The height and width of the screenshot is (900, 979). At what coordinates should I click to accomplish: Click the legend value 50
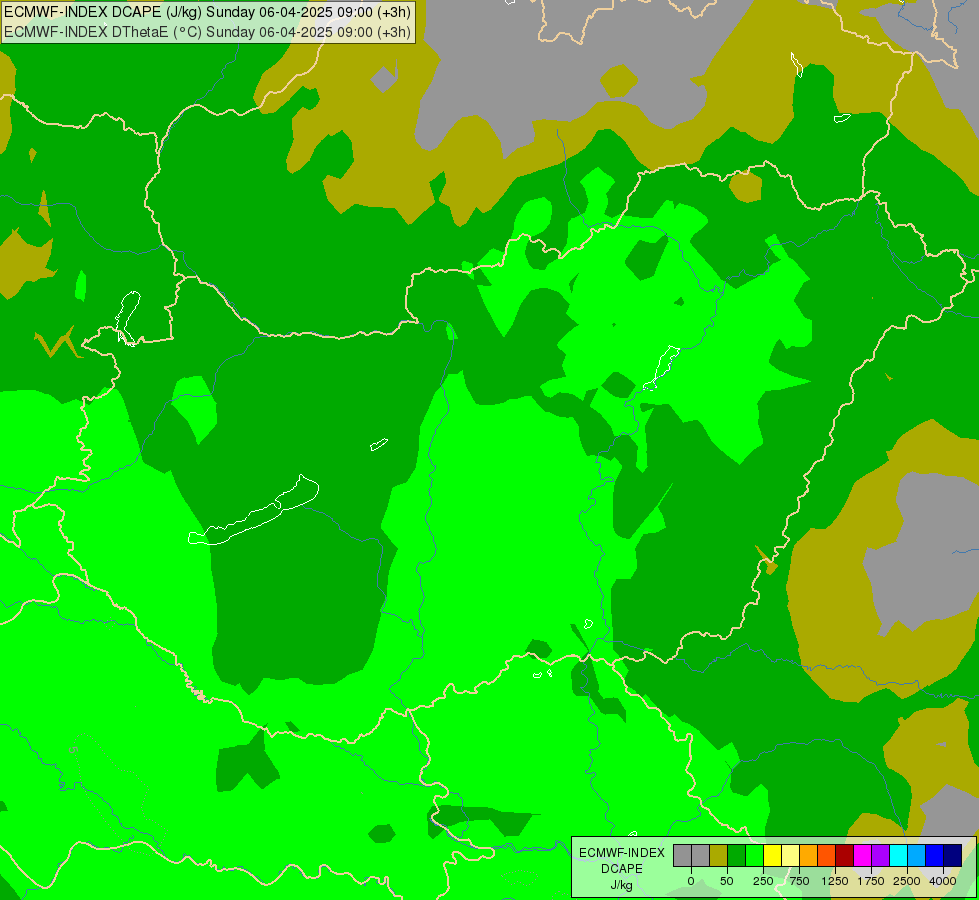click(x=727, y=881)
